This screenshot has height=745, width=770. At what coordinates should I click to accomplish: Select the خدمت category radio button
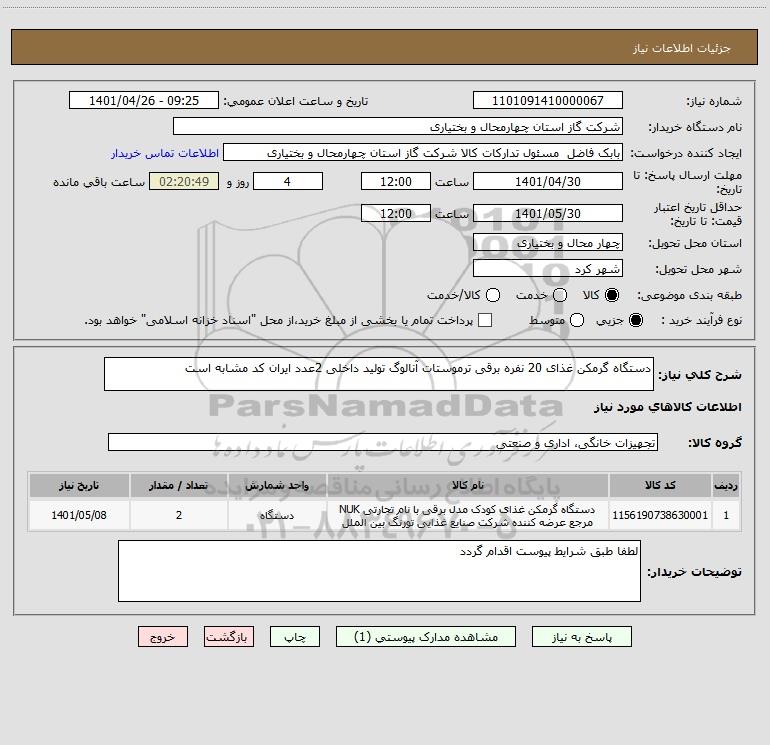(x=560, y=295)
